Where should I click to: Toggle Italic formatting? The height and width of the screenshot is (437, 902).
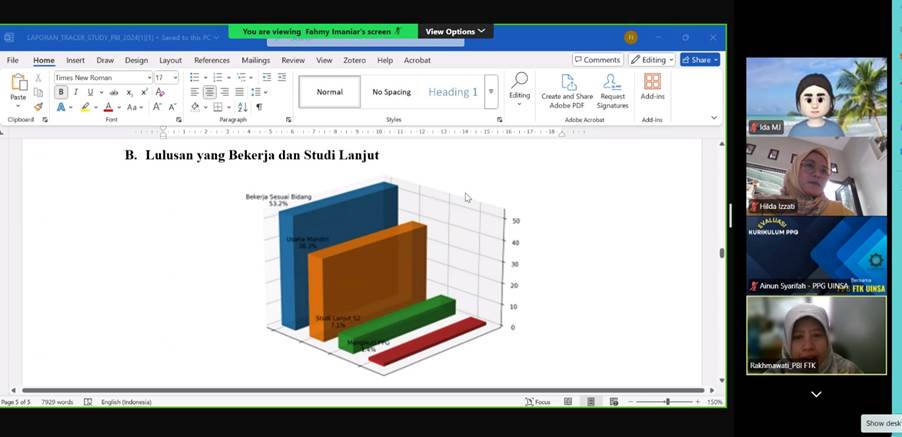75,92
